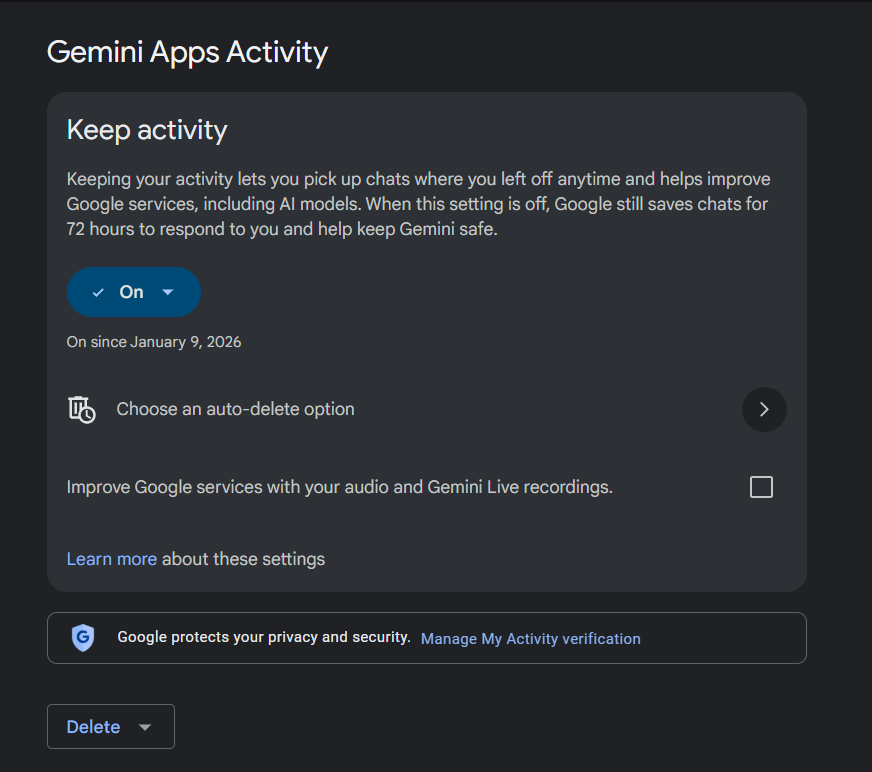Click the checkmark icon in On button
Image resolution: width=872 pixels, height=772 pixels.
pos(98,292)
